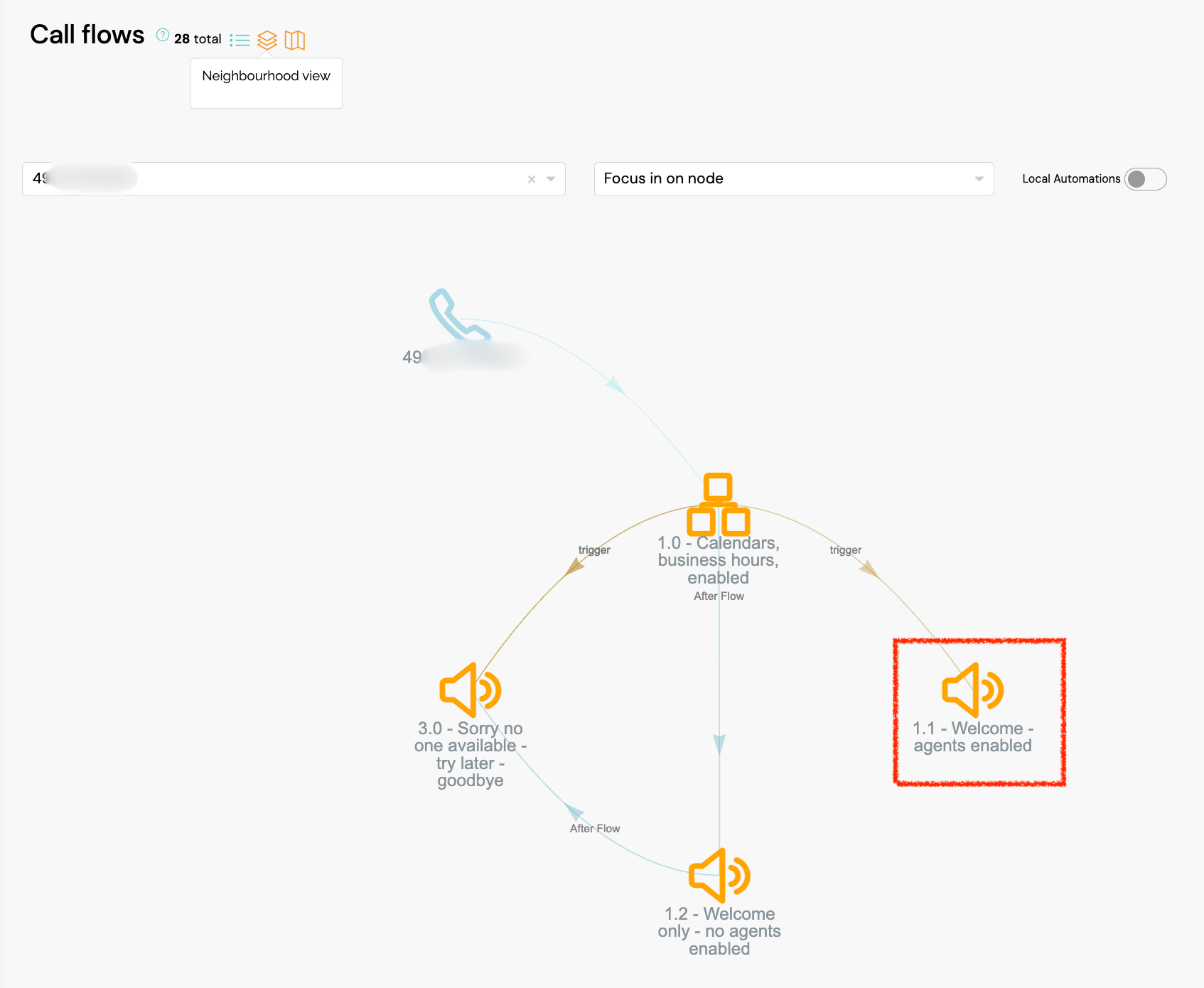Click the right trigger edge label

point(845,550)
